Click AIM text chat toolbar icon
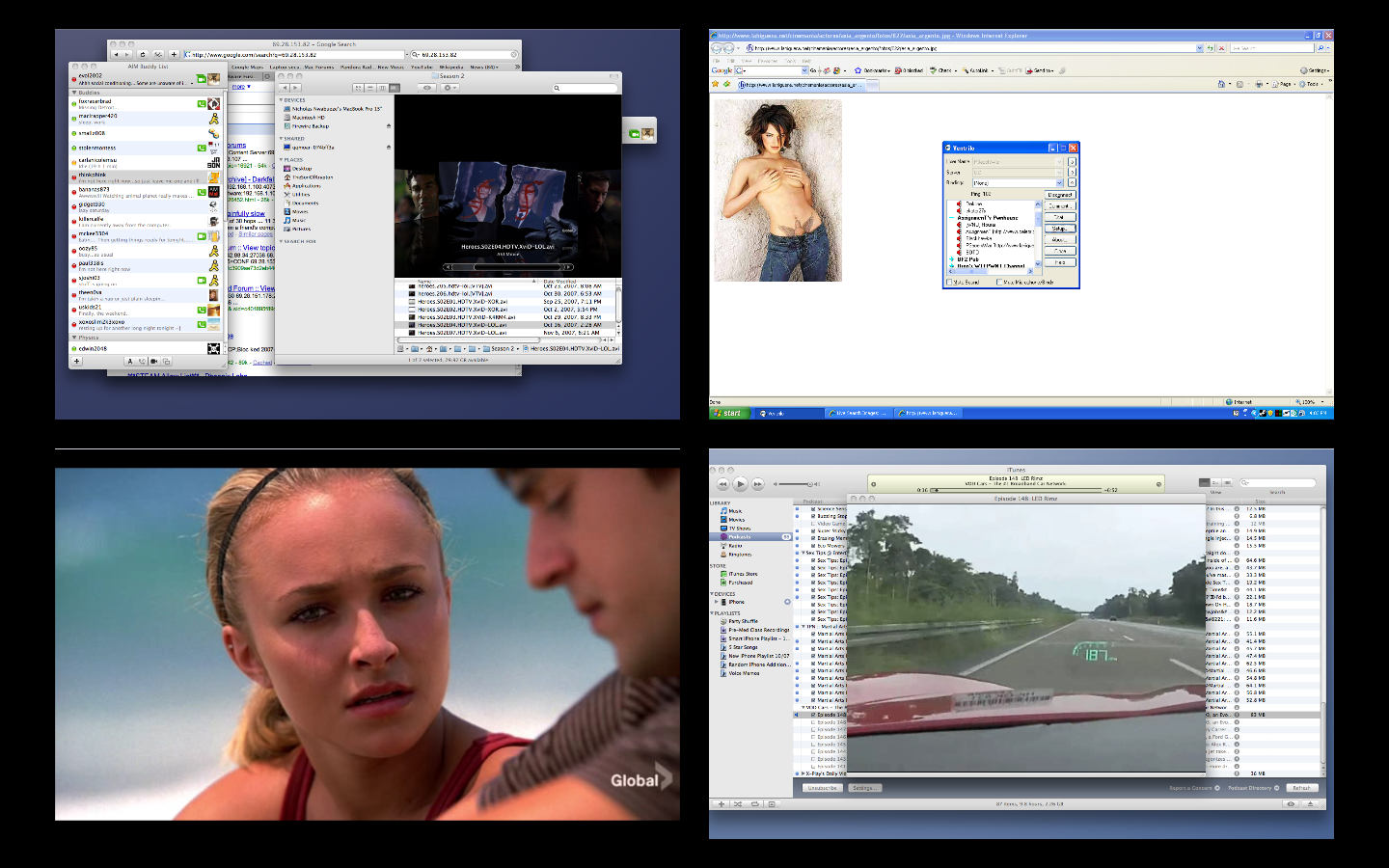The height and width of the screenshot is (868, 1389). coord(130,362)
